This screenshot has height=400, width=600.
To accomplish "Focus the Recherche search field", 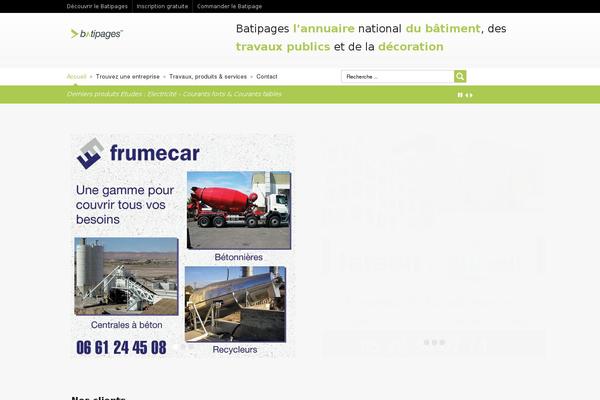I will coord(398,77).
